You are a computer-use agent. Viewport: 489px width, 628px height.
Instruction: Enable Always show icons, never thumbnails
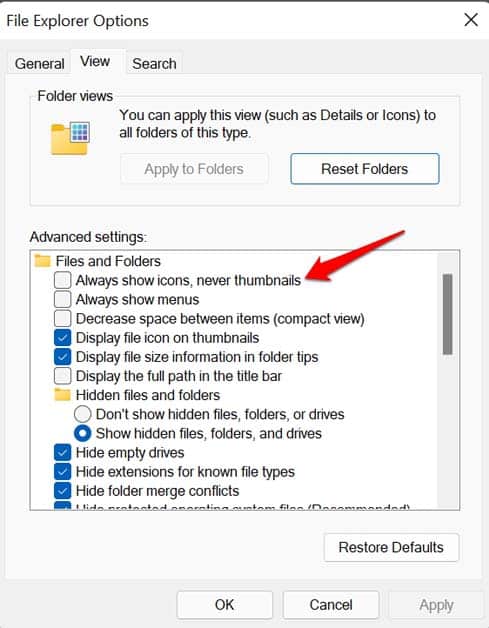62,280
